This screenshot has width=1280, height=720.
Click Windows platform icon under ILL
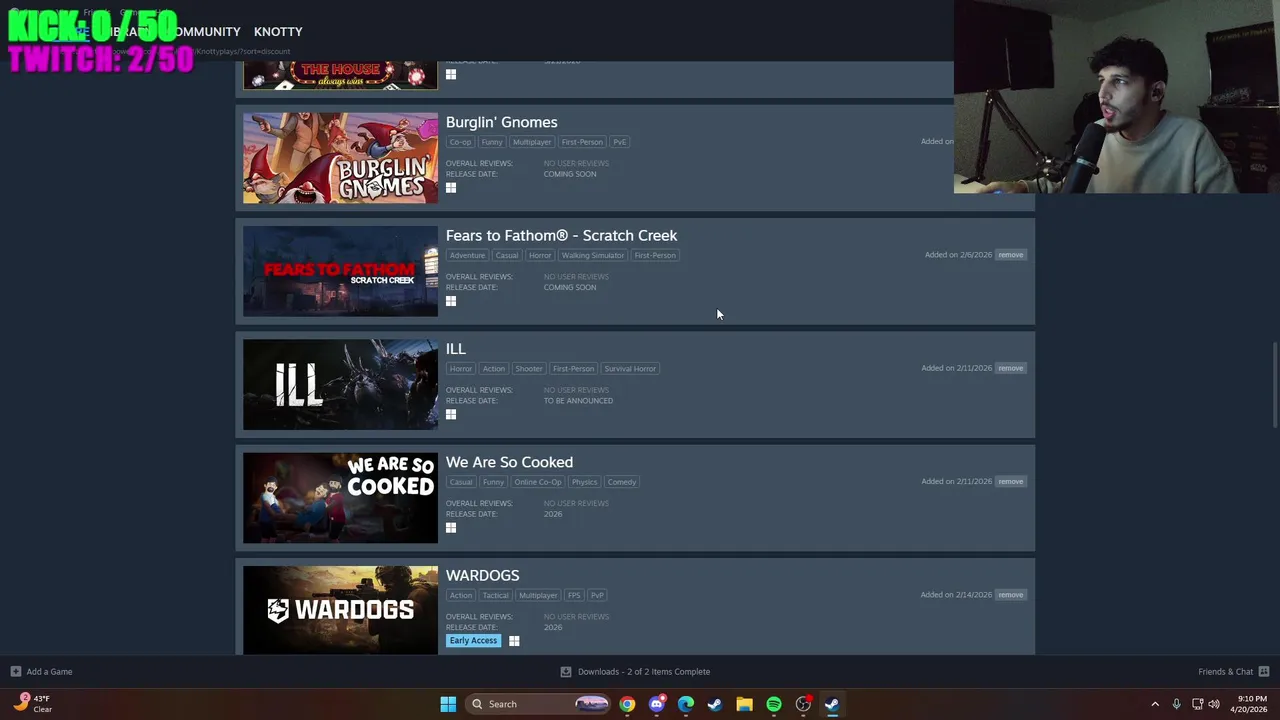451,414
